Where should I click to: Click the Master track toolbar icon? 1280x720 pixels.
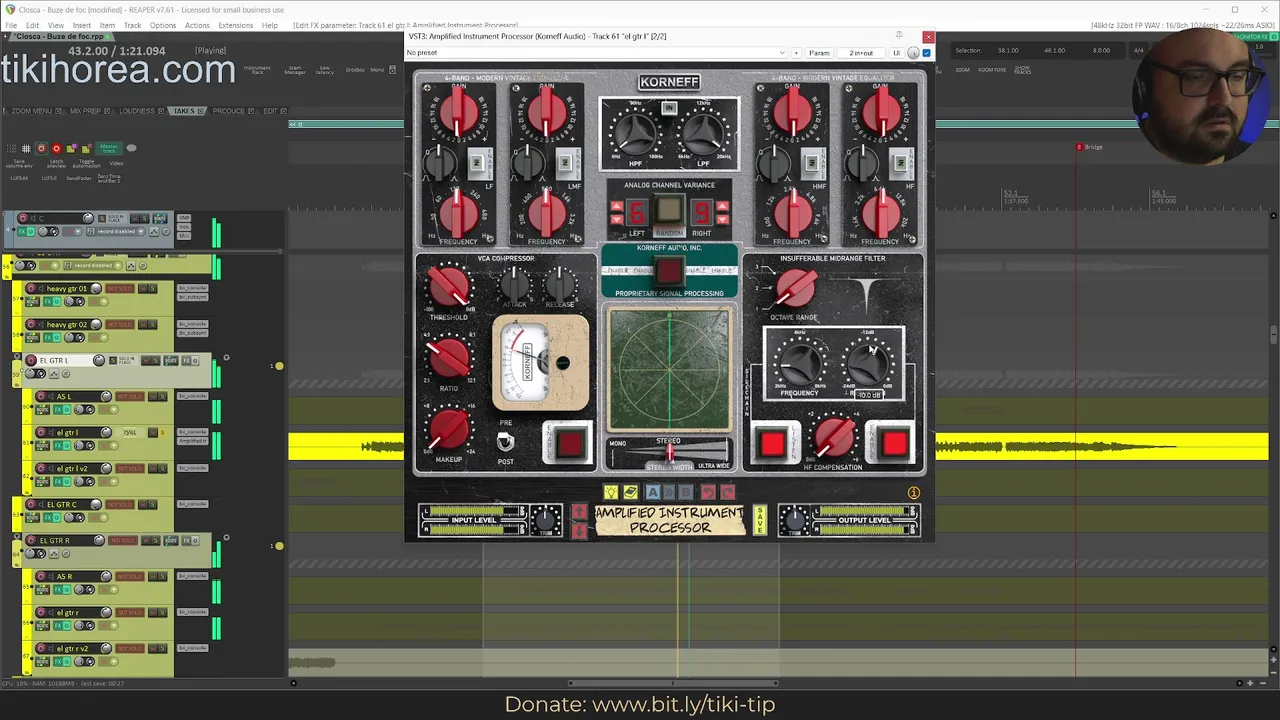coord(108,148)
